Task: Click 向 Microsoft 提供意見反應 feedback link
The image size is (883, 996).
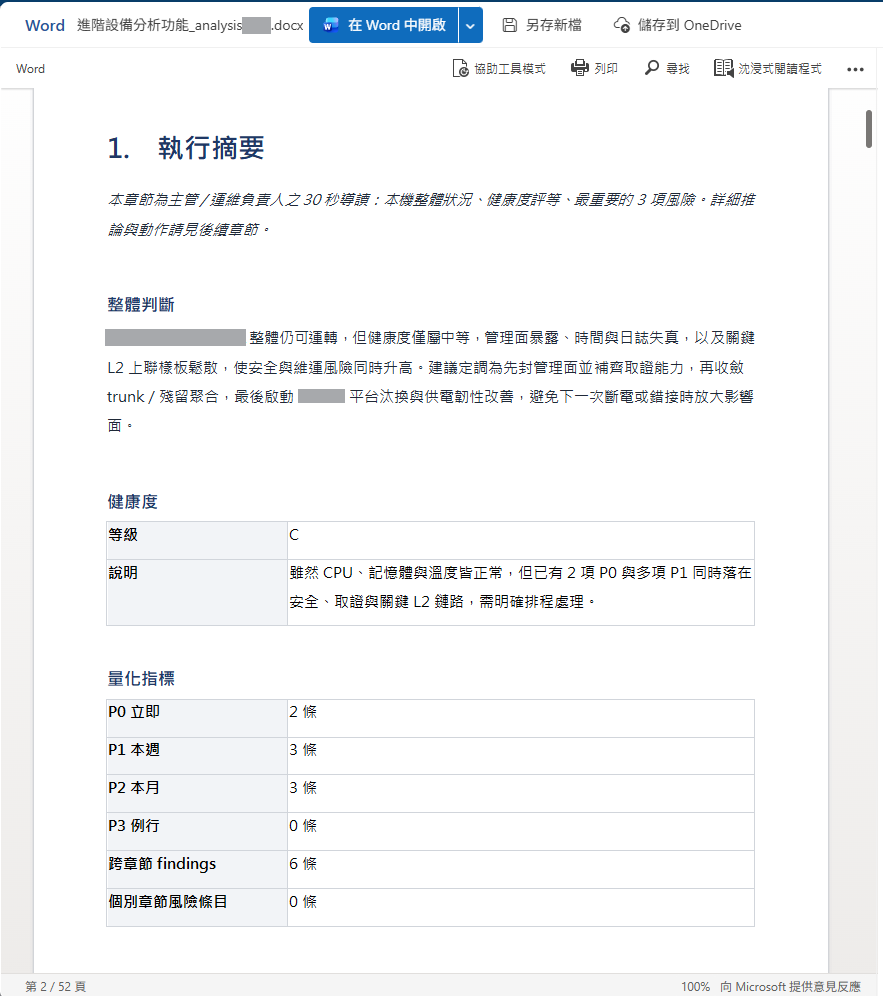Action: point(790,986)
